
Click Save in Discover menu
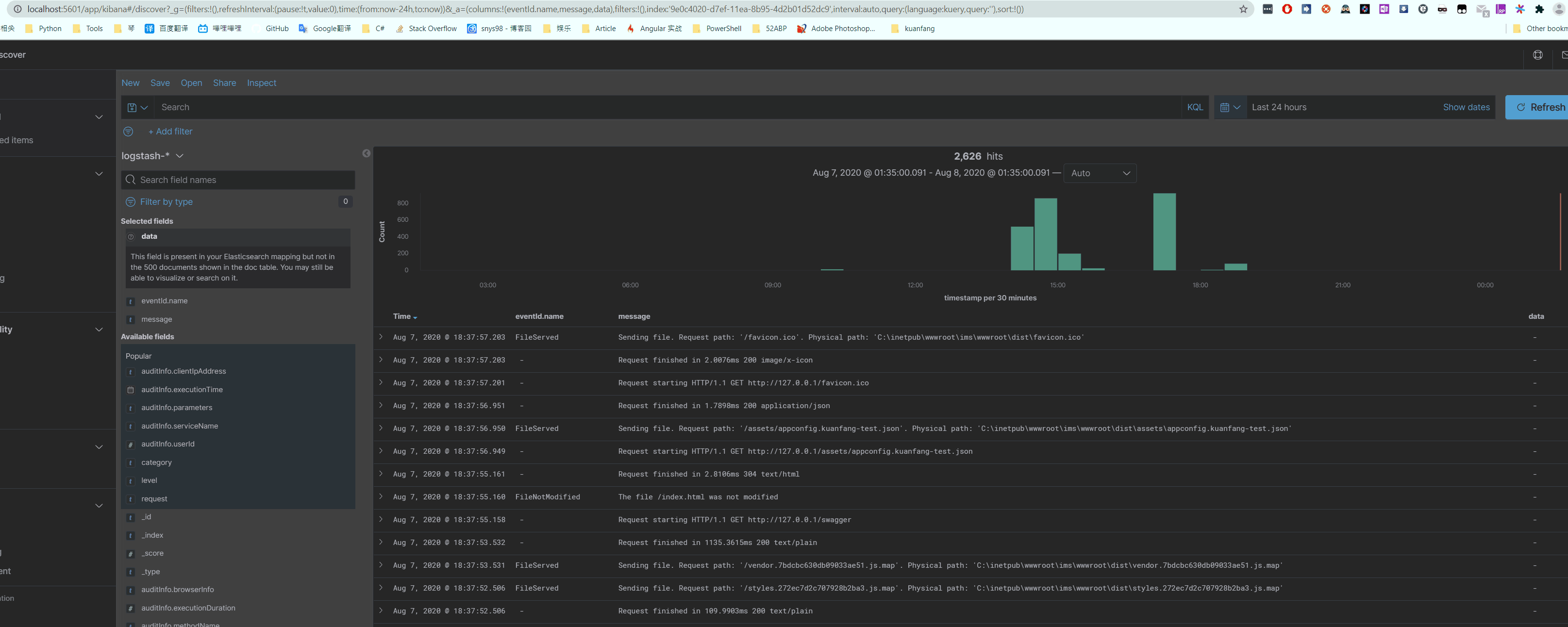[x=160, y=83]
